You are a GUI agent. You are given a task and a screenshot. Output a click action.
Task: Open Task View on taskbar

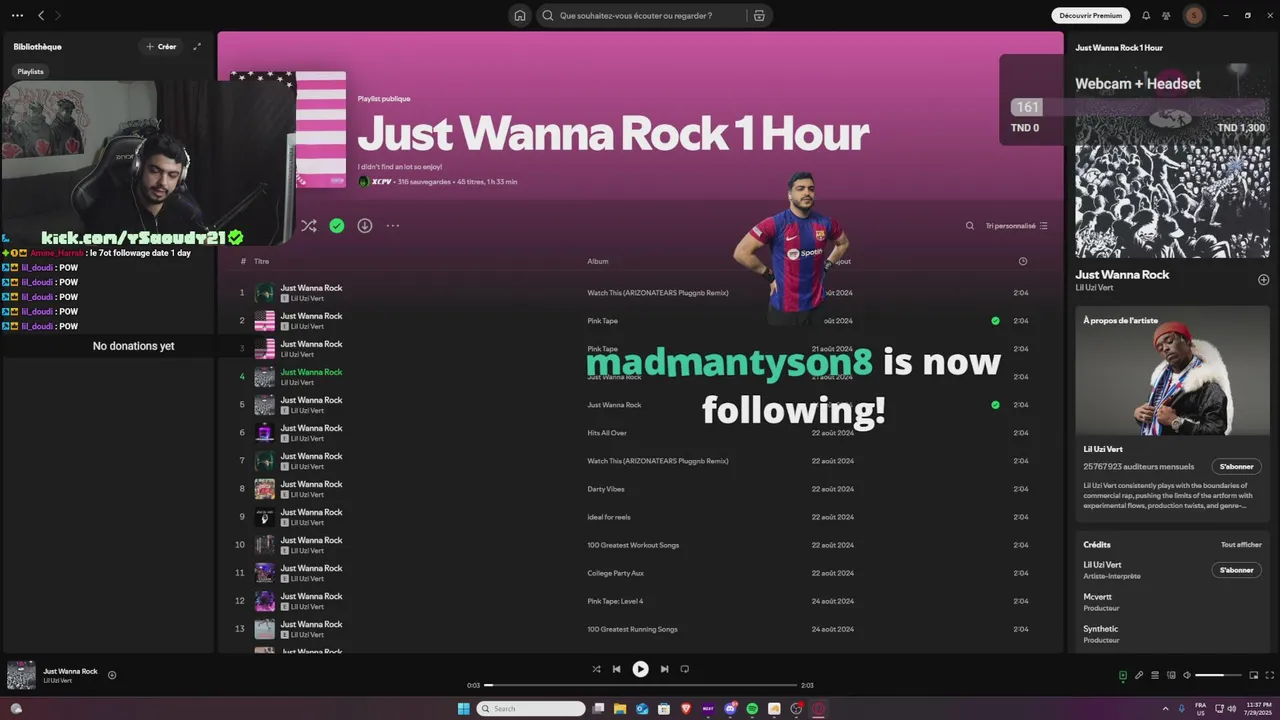click(x=598, y=708)
